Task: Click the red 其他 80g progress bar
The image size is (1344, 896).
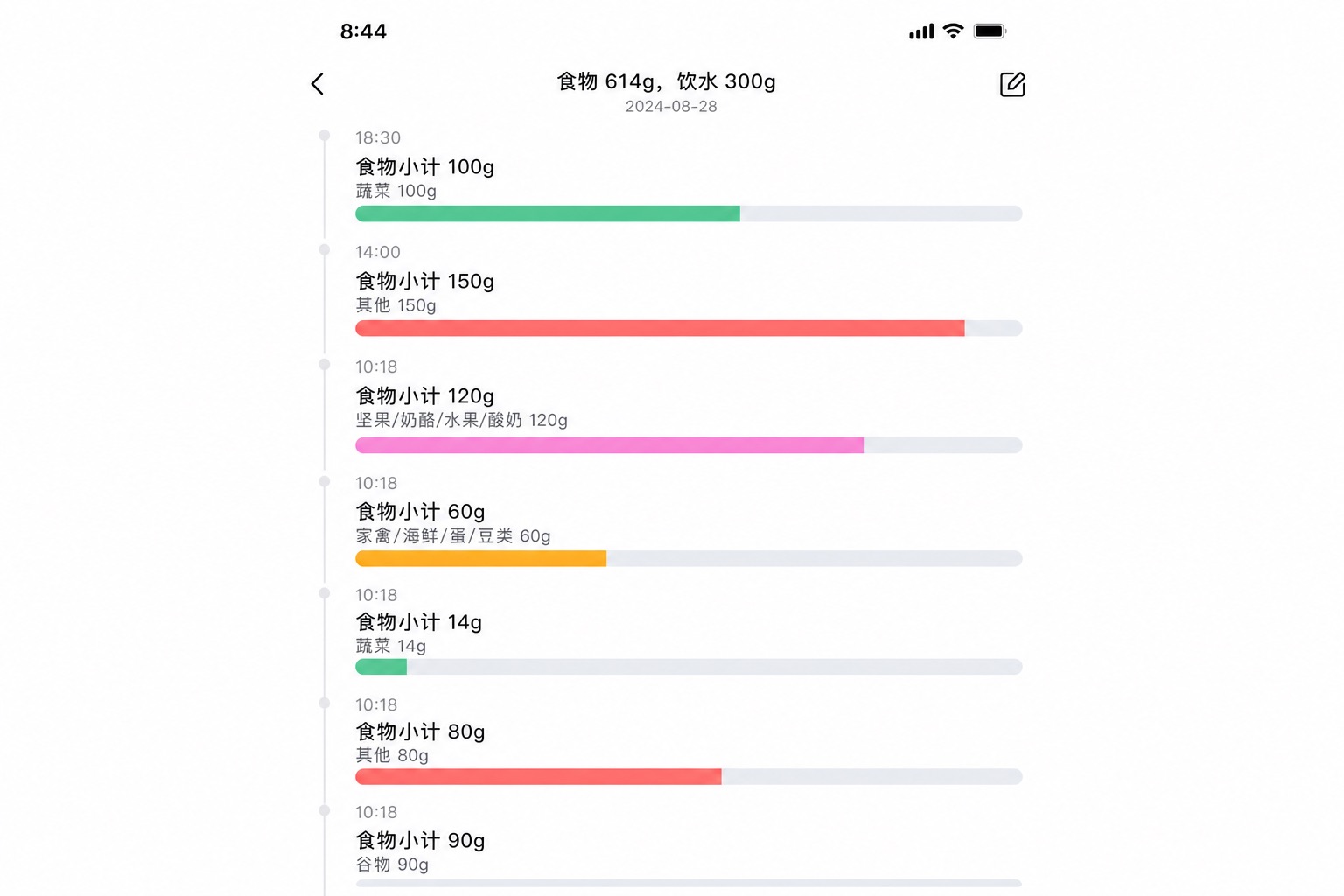Action: [689, 776]
